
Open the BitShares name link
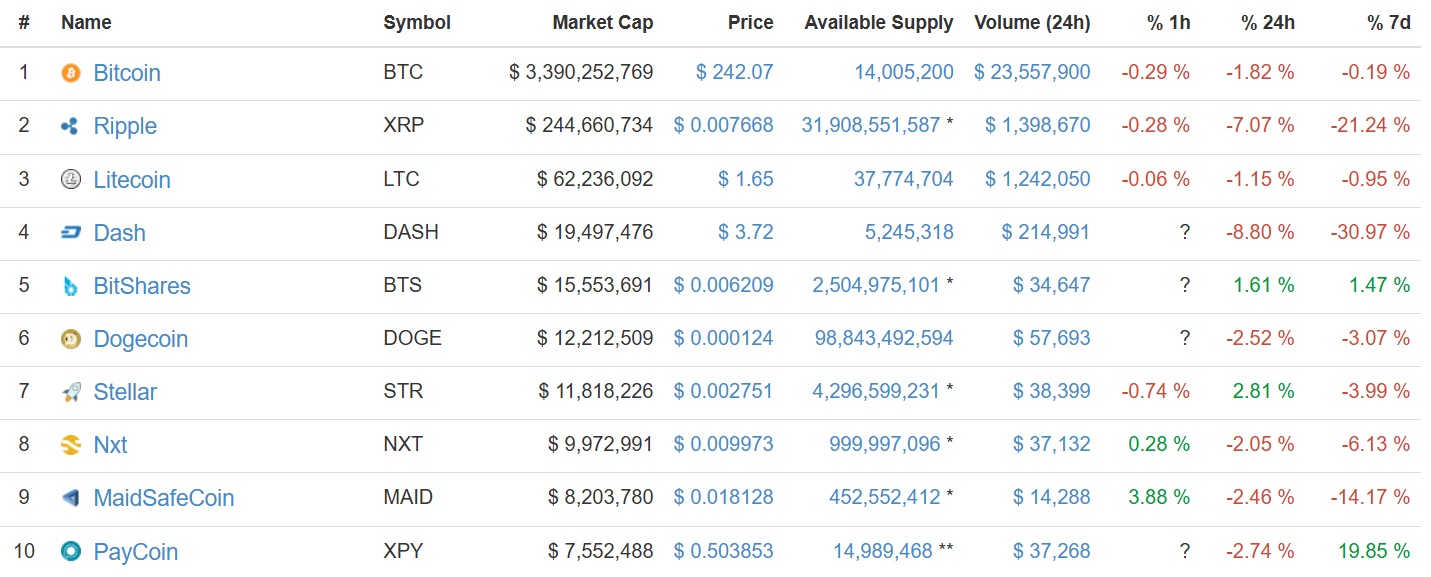(142, 286)
